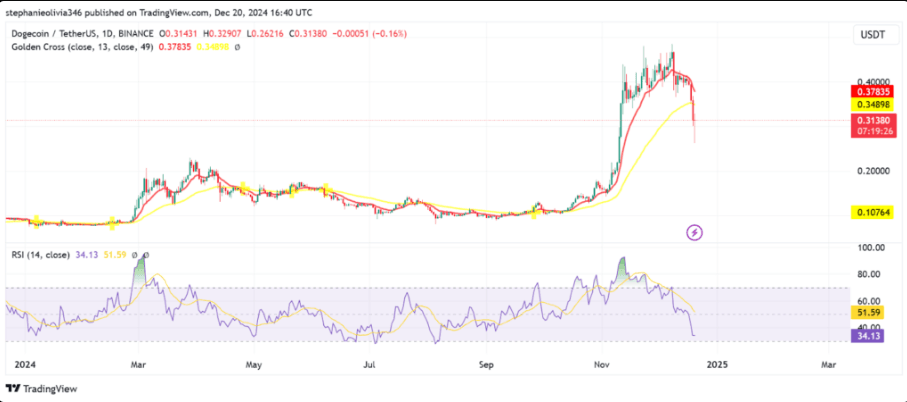
Task: Click the red 0.37835 price axis label
Action: pos(872,91)
